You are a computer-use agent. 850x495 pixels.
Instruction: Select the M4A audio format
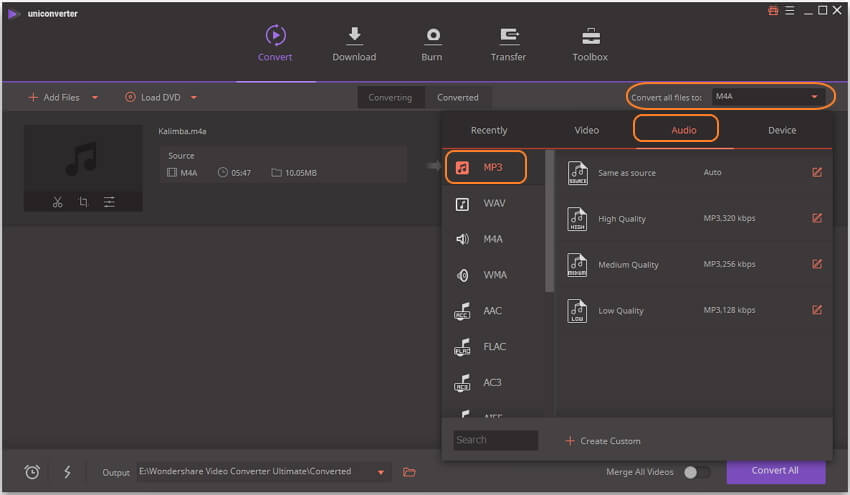(493, 239)
